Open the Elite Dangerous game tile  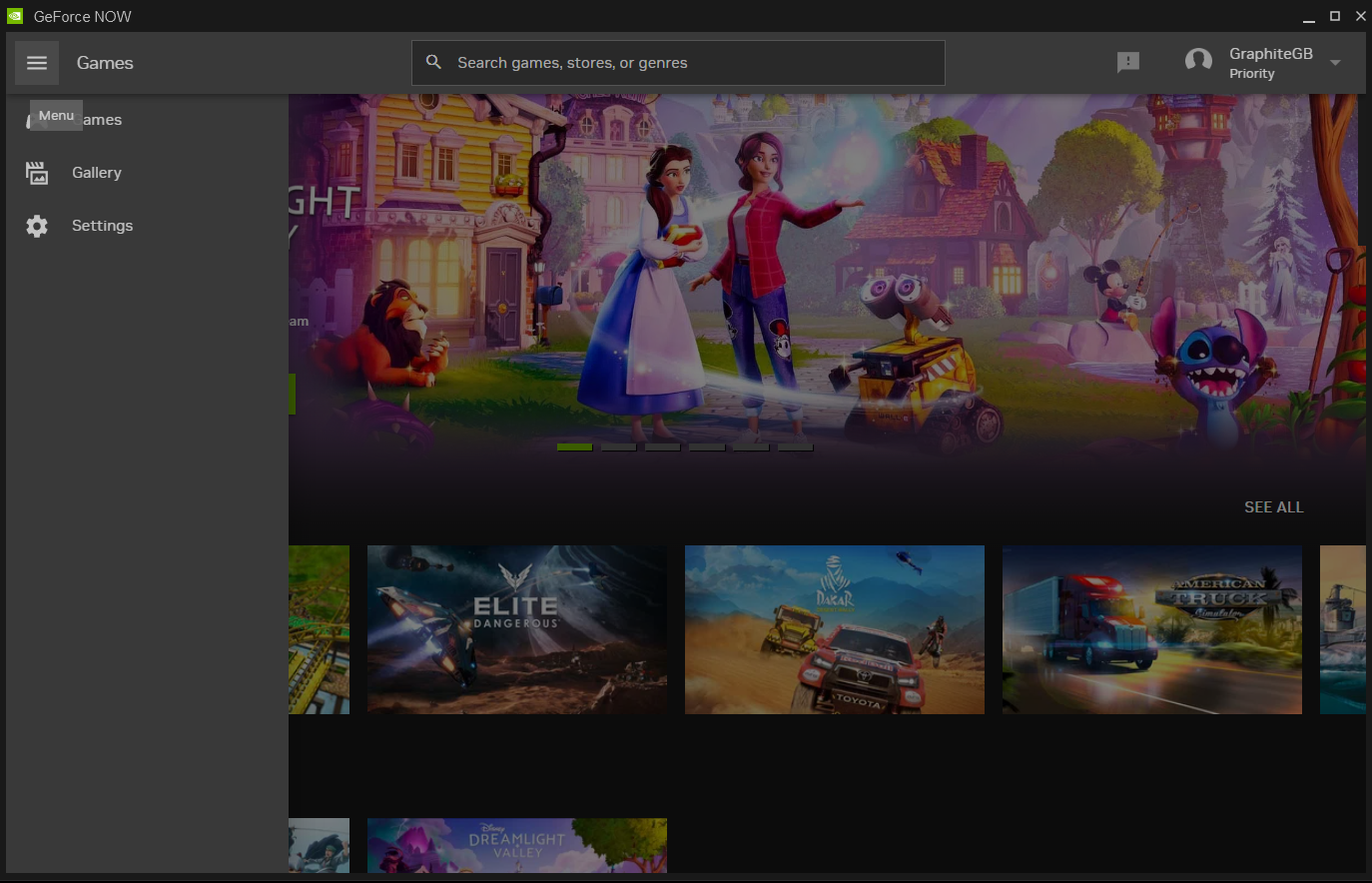click(517, 629)
